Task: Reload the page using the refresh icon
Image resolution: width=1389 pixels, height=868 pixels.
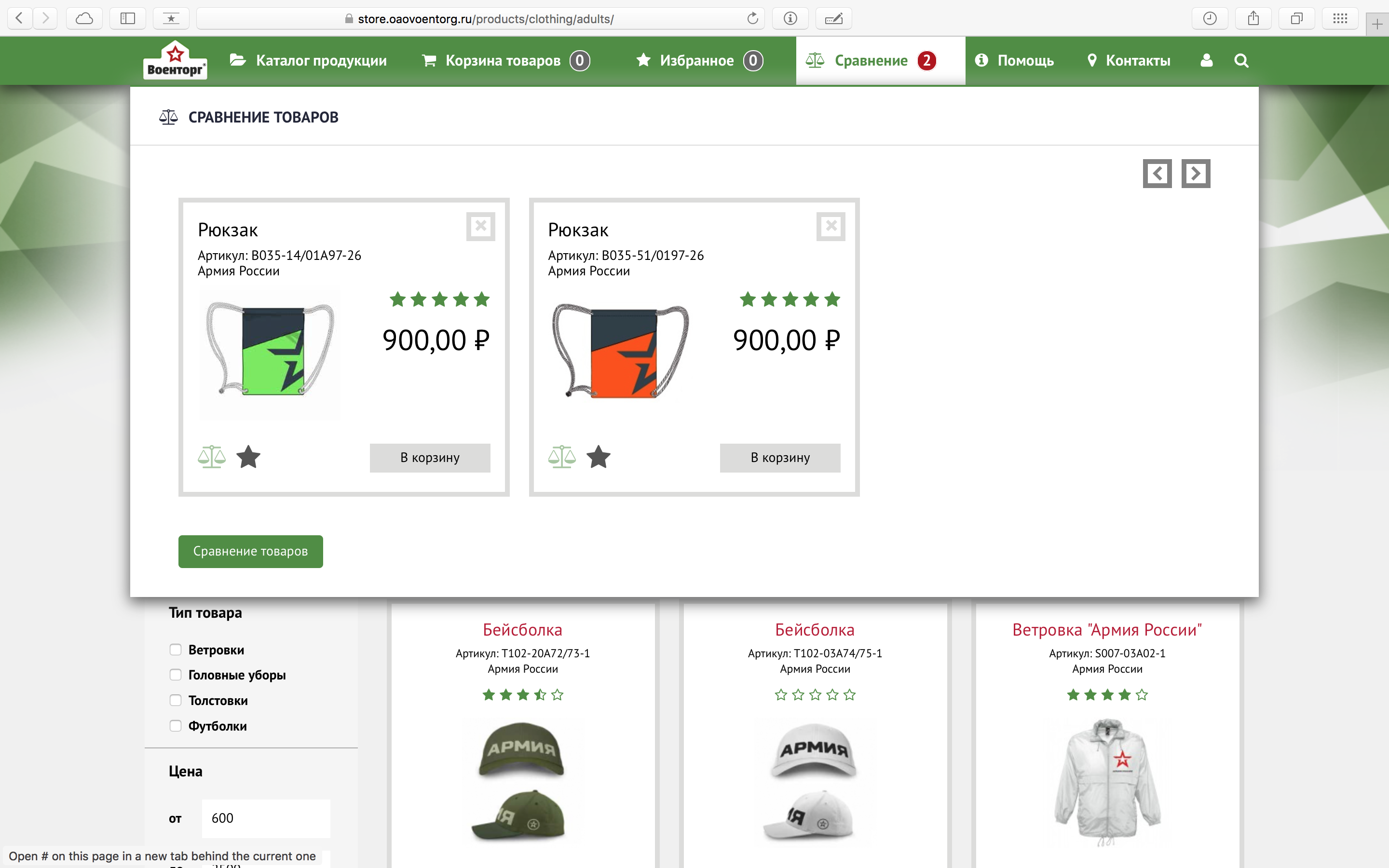Action: pos(752,18)
